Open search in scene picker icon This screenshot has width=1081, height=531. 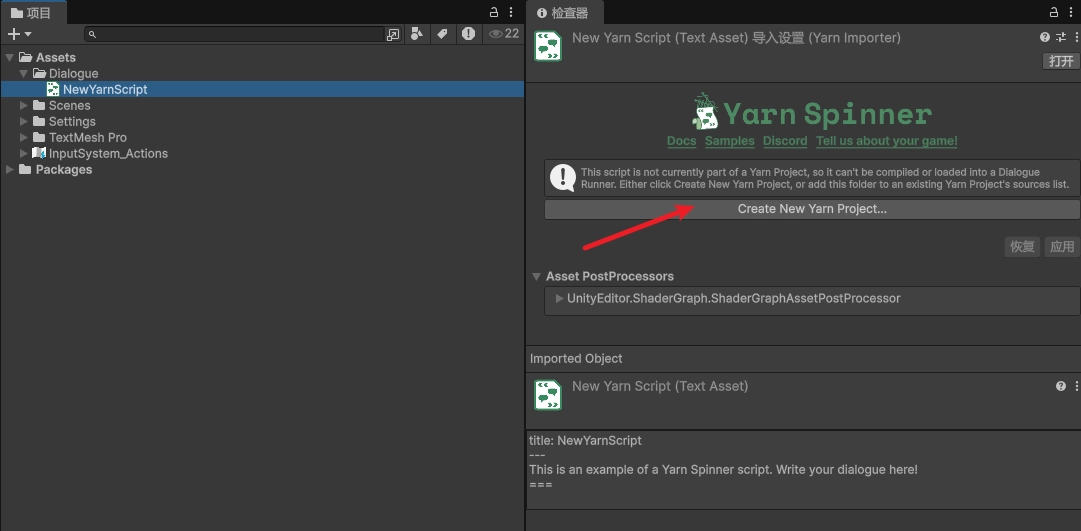coord(393,34)
